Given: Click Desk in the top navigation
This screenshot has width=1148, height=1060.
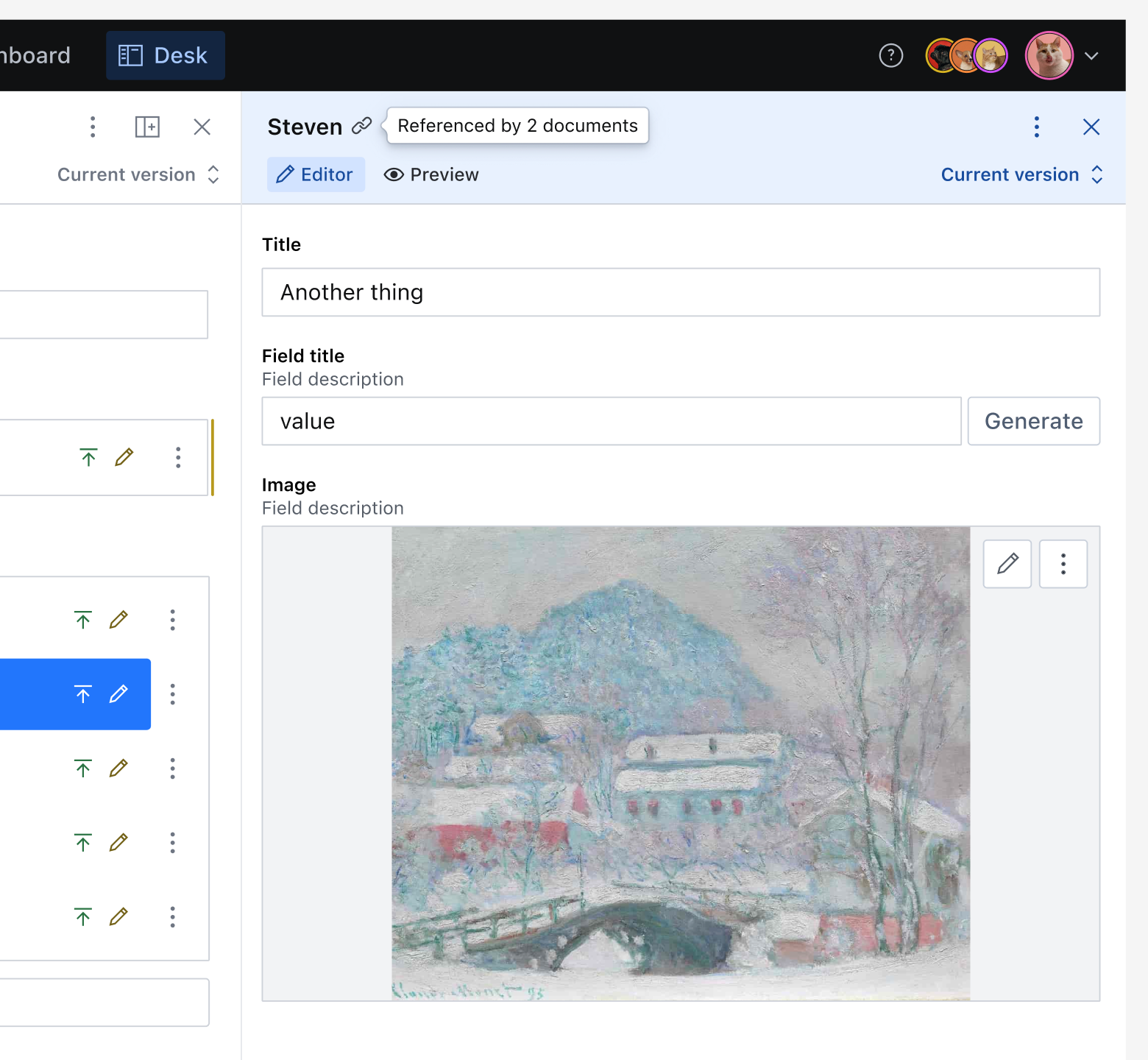Looking at the screenshot, I should pyautogui.click(x=165, y=54).
